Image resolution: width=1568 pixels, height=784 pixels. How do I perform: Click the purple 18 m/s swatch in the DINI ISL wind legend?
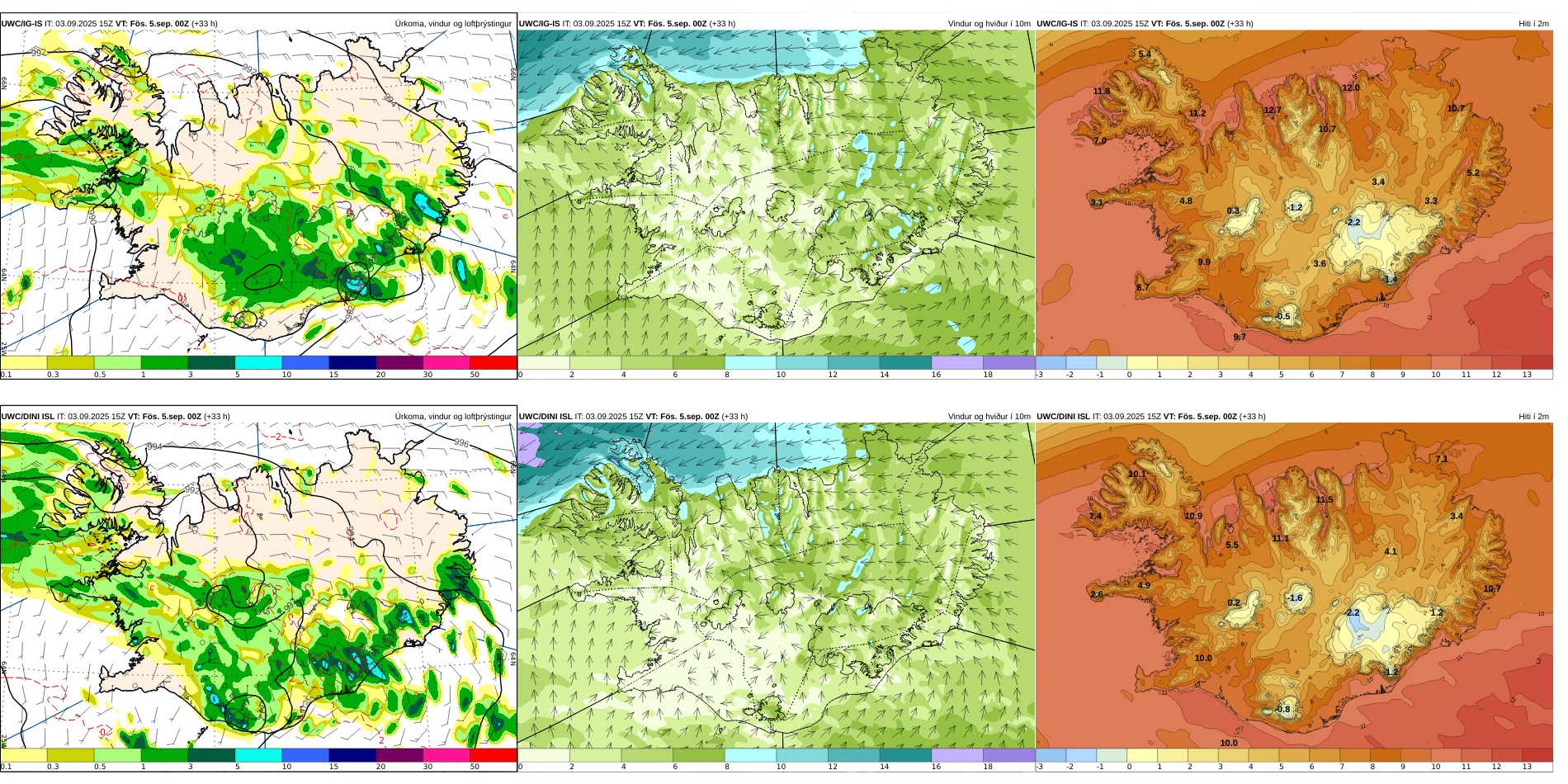pyautogui.click(x=1008, y=755)
